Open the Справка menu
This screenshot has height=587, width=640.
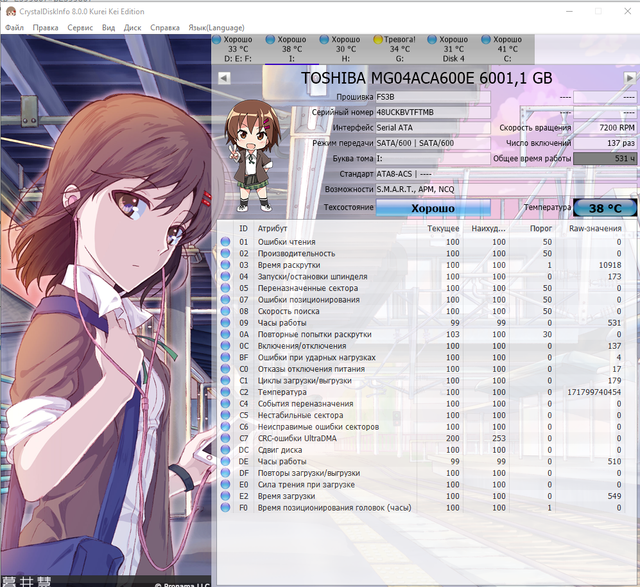pyautogui.click(x=164, y=28)
